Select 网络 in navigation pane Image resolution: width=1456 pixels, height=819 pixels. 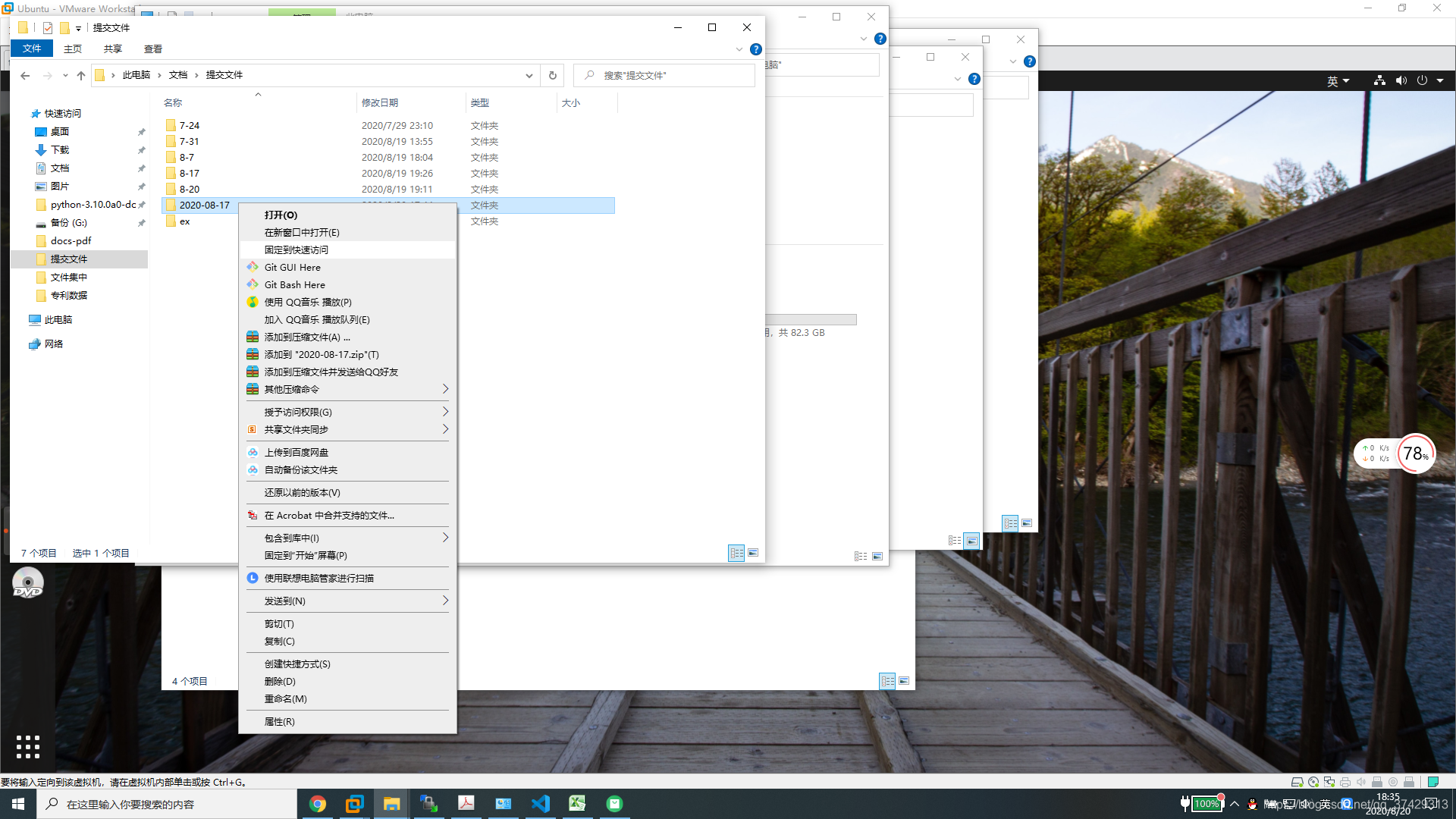click(x=53, y=344)
